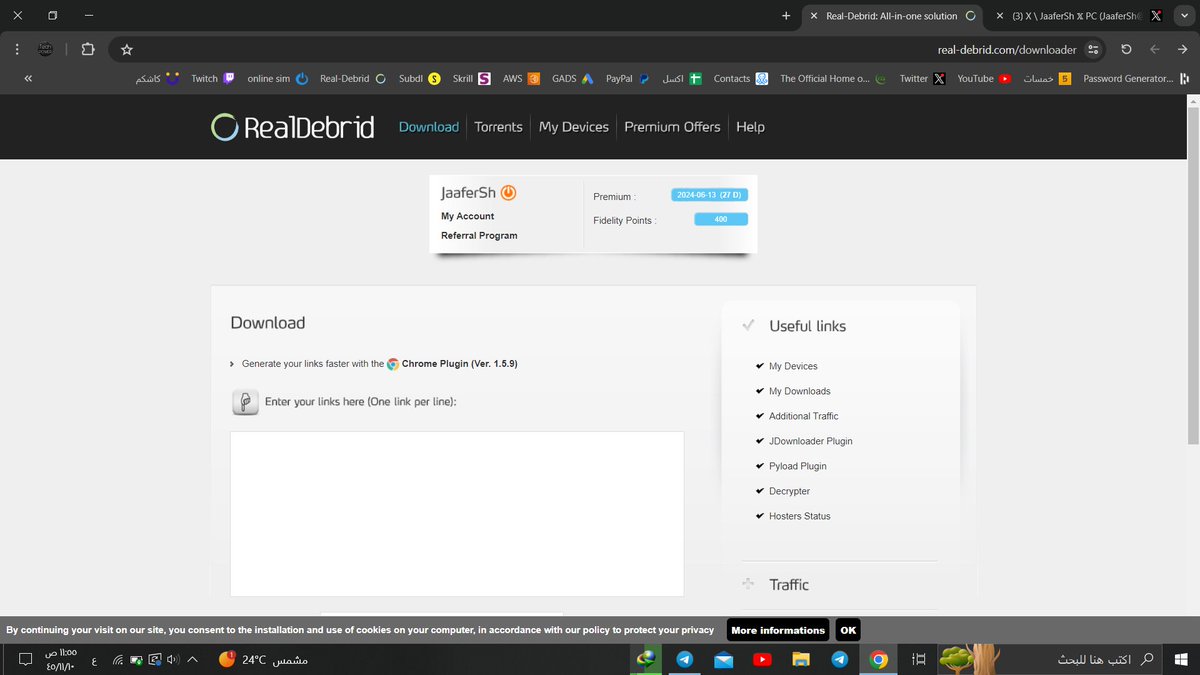1200x675 pixels.
Task: Open the Hosters Status link
Action: pos(800,516)
